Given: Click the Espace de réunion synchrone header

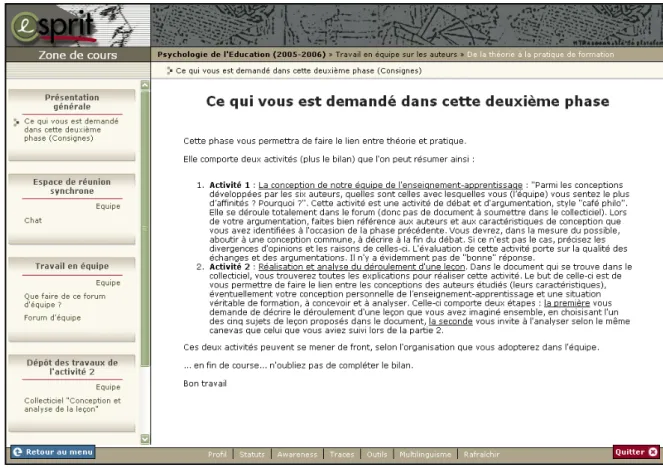Looking at the screenshot, I should click(72, 186).
